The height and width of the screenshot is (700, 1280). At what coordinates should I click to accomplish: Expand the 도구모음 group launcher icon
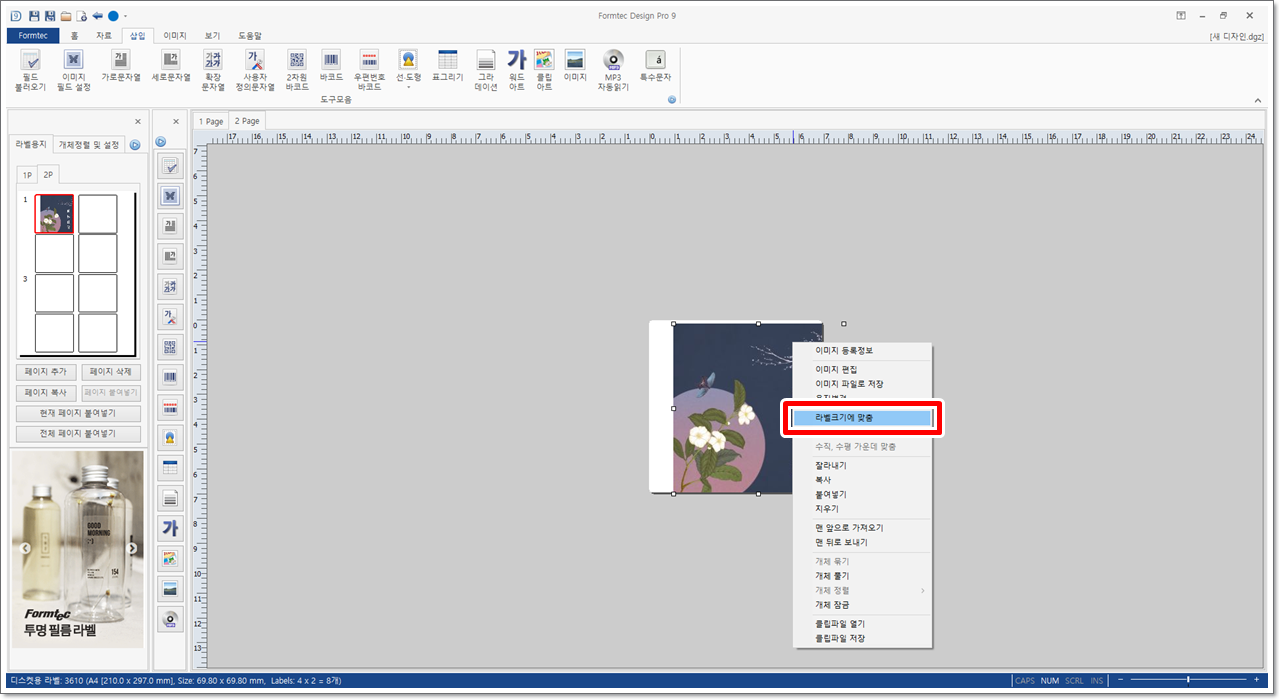(x=672, y=100)
